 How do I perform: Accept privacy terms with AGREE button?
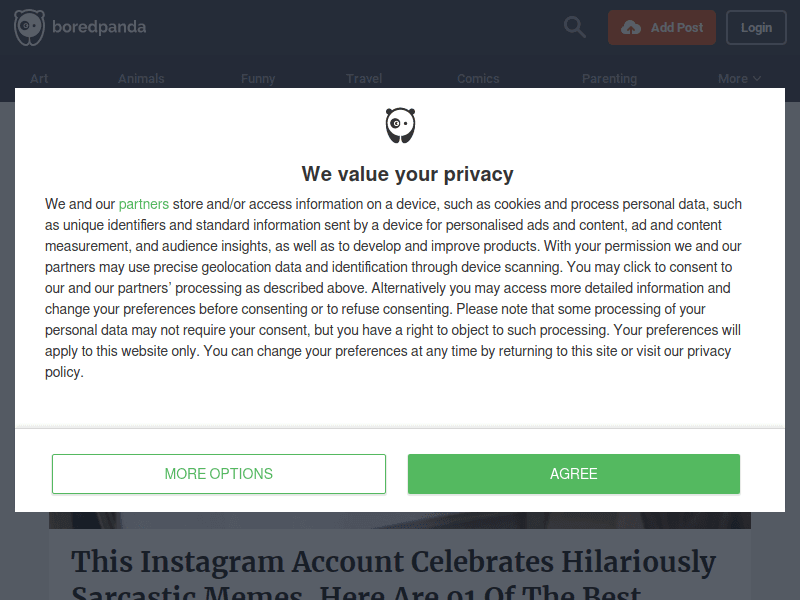coord(574,474)
